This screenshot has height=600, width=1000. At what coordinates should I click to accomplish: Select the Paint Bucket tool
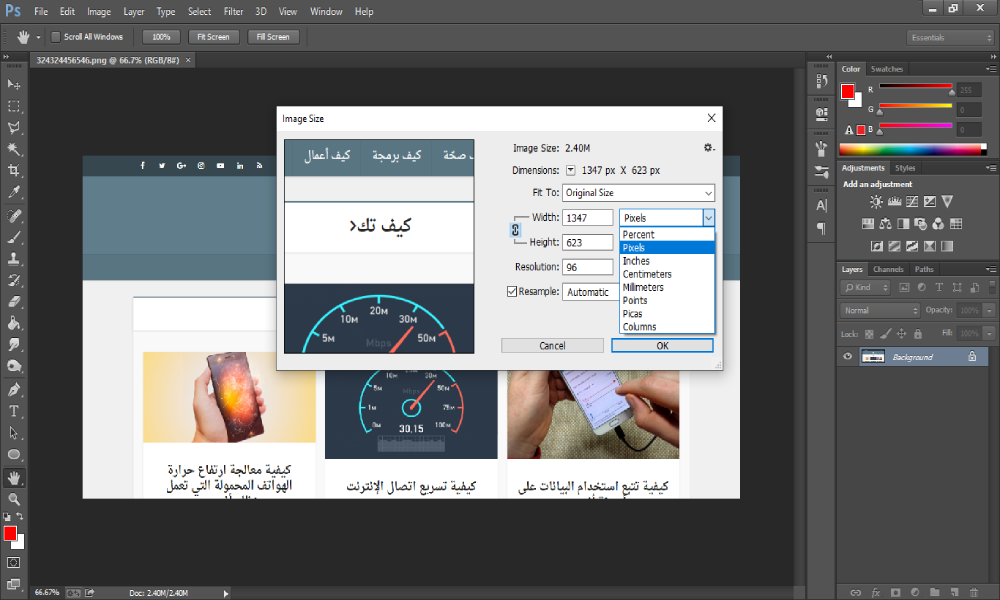[13, 323]
